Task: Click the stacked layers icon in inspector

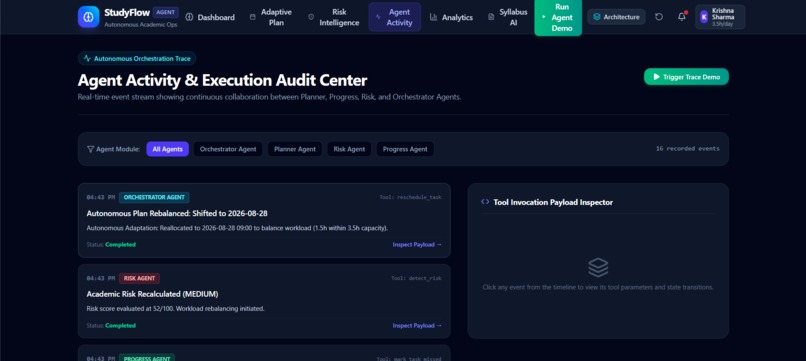Action: click(598, 267)
